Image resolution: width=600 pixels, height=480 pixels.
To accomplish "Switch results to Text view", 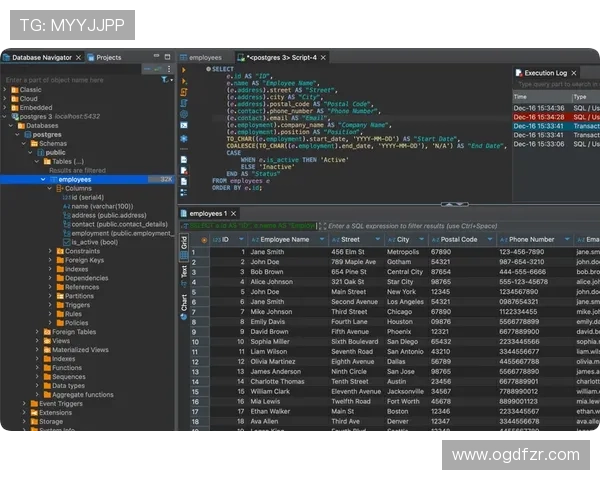I will pos(184,271).
